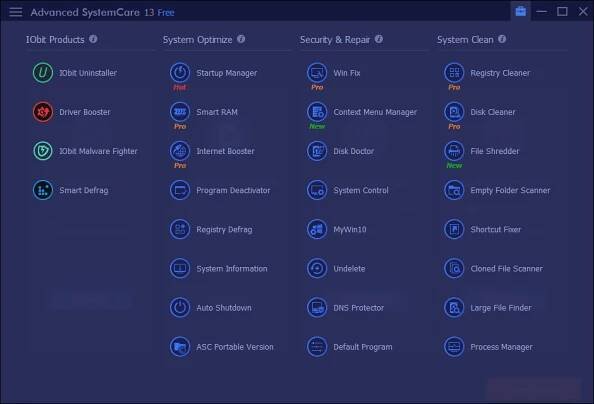Image resolution: width=594 pixels, height=404 pixels.
Task: Open System Information icon
Action: click(180, 268)
